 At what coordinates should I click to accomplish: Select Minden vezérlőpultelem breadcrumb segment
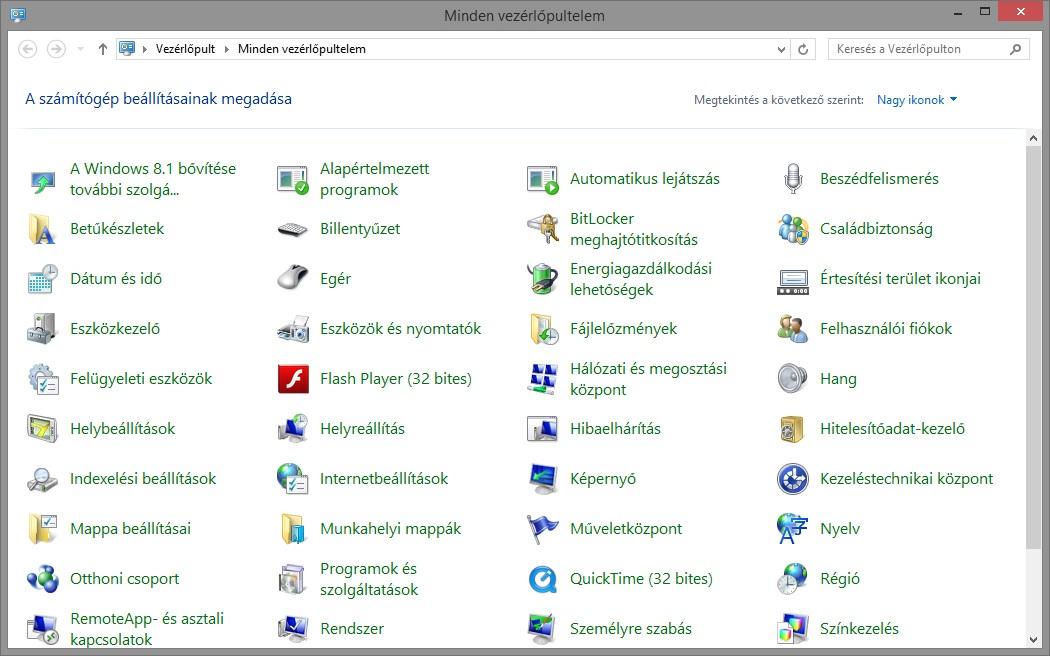tap(301, 49)
